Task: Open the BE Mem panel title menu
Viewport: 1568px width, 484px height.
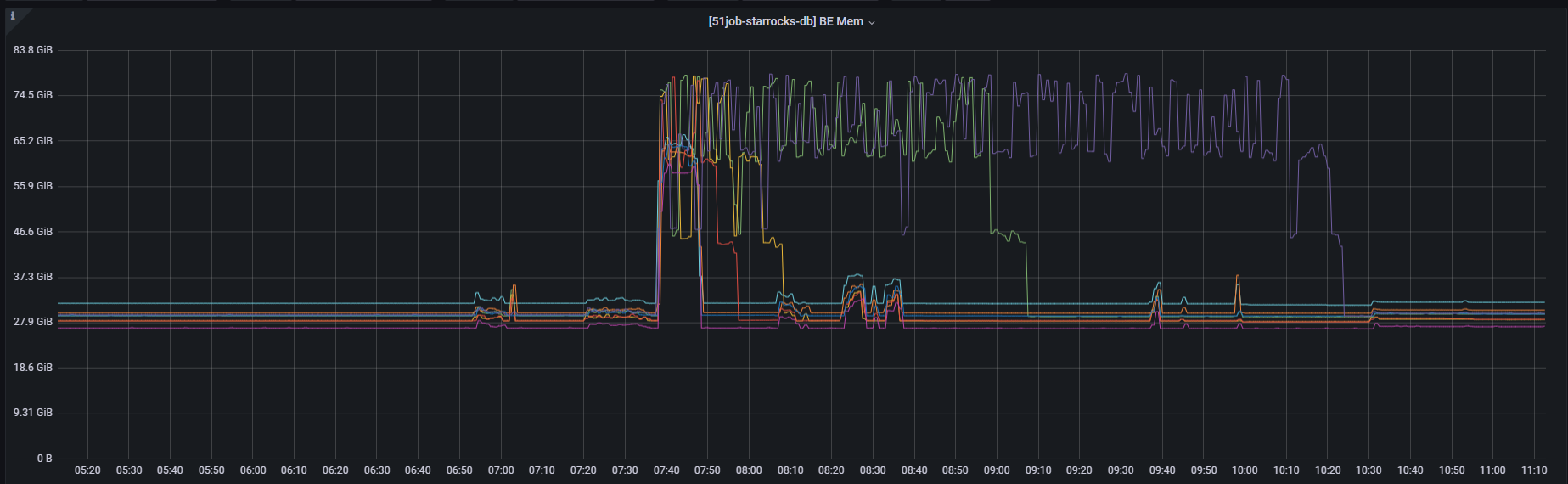Action: click(x=785, y=21)
